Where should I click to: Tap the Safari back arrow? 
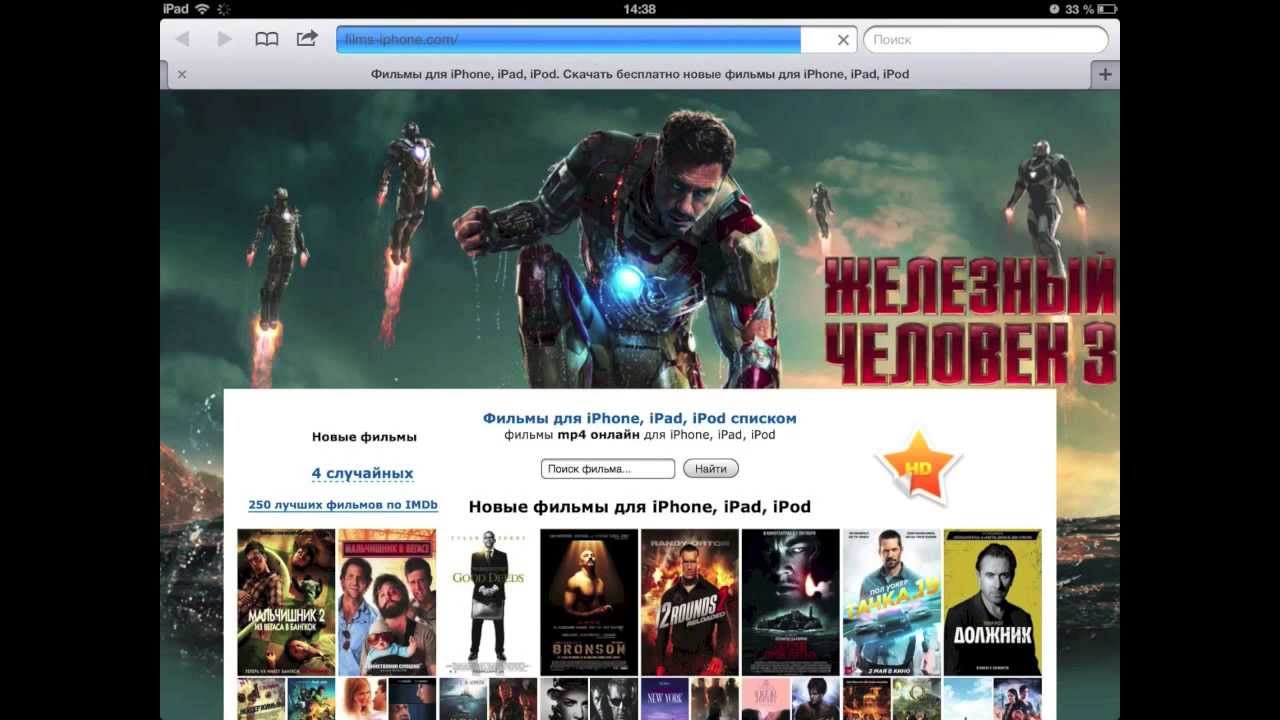pyautogui.click(x=182, y=39)
